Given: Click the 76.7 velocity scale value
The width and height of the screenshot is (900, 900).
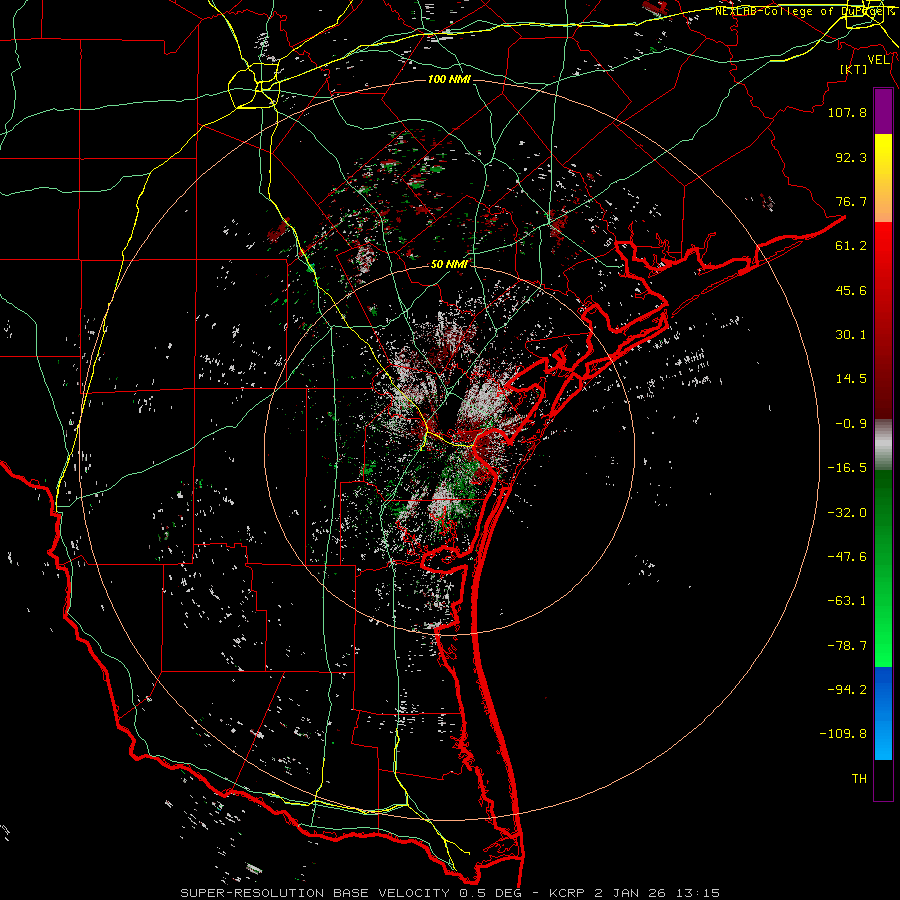Looking at the screenshot, I should coord(851,201).
